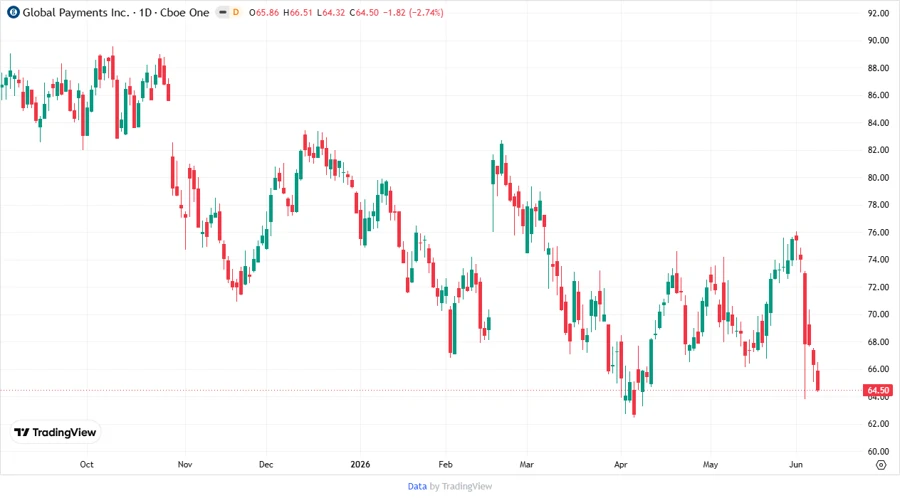Click the 82.00 price axis label

tap(878, 150)
